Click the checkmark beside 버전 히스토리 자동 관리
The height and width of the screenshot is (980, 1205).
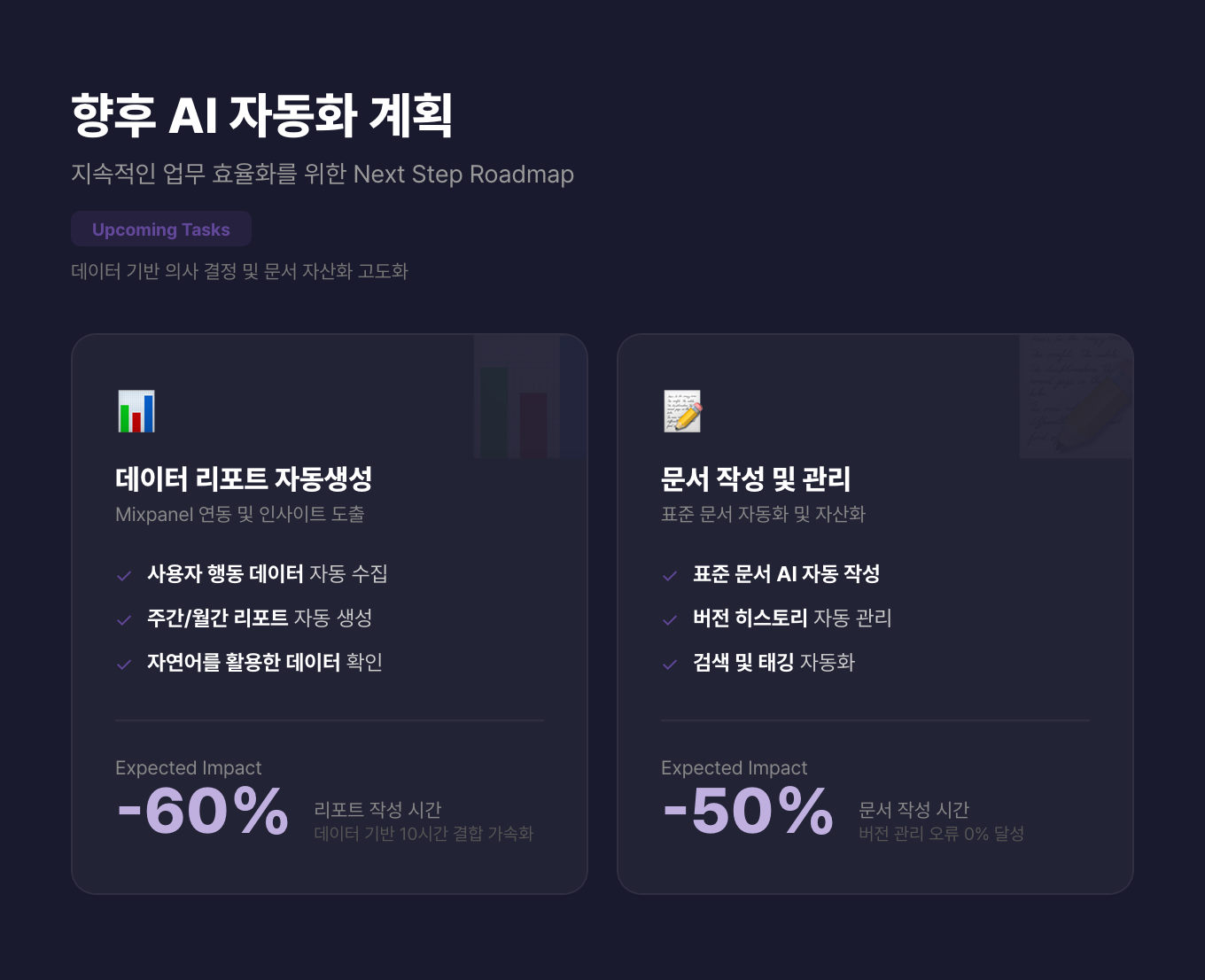pyautogui.click(x=670, y=620)
